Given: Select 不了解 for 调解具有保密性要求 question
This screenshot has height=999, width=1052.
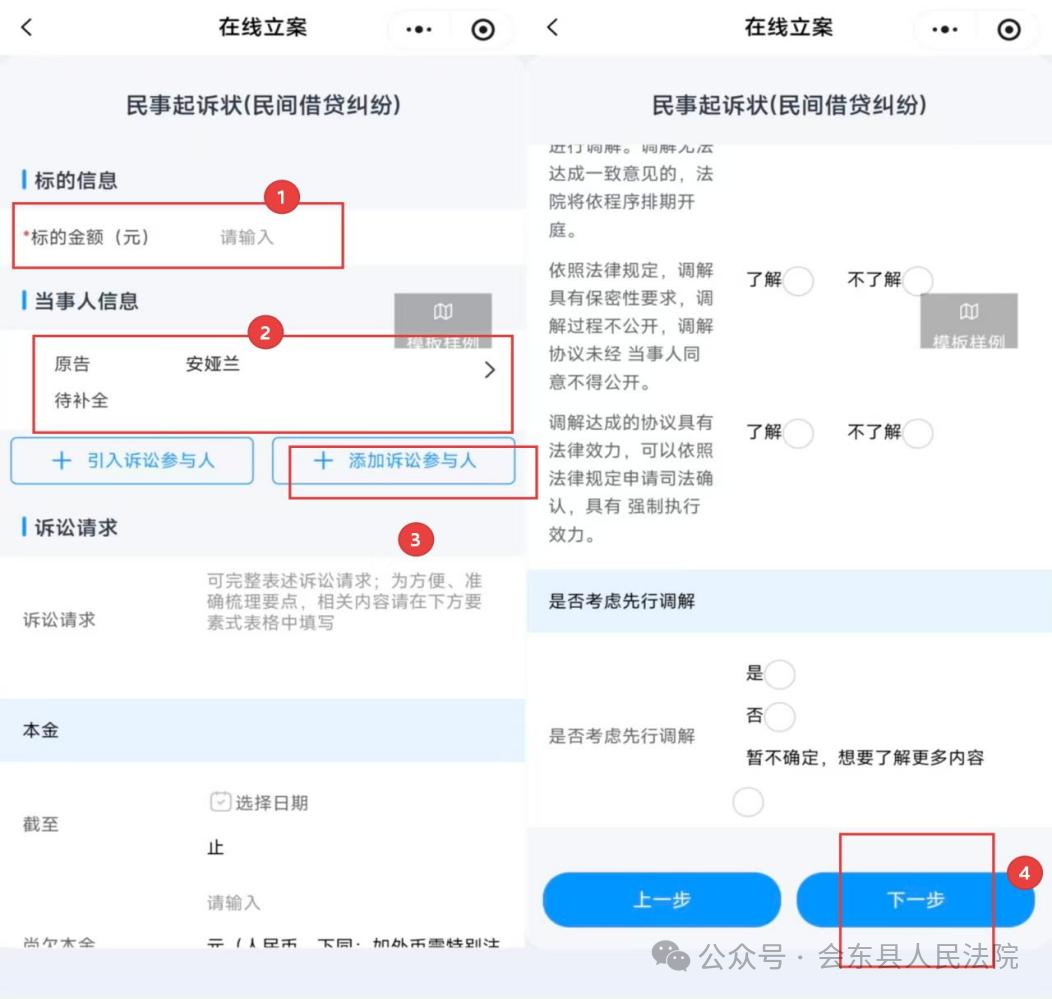Looking at the screenshot, I should pyautogui.click(x=918, y=280).
